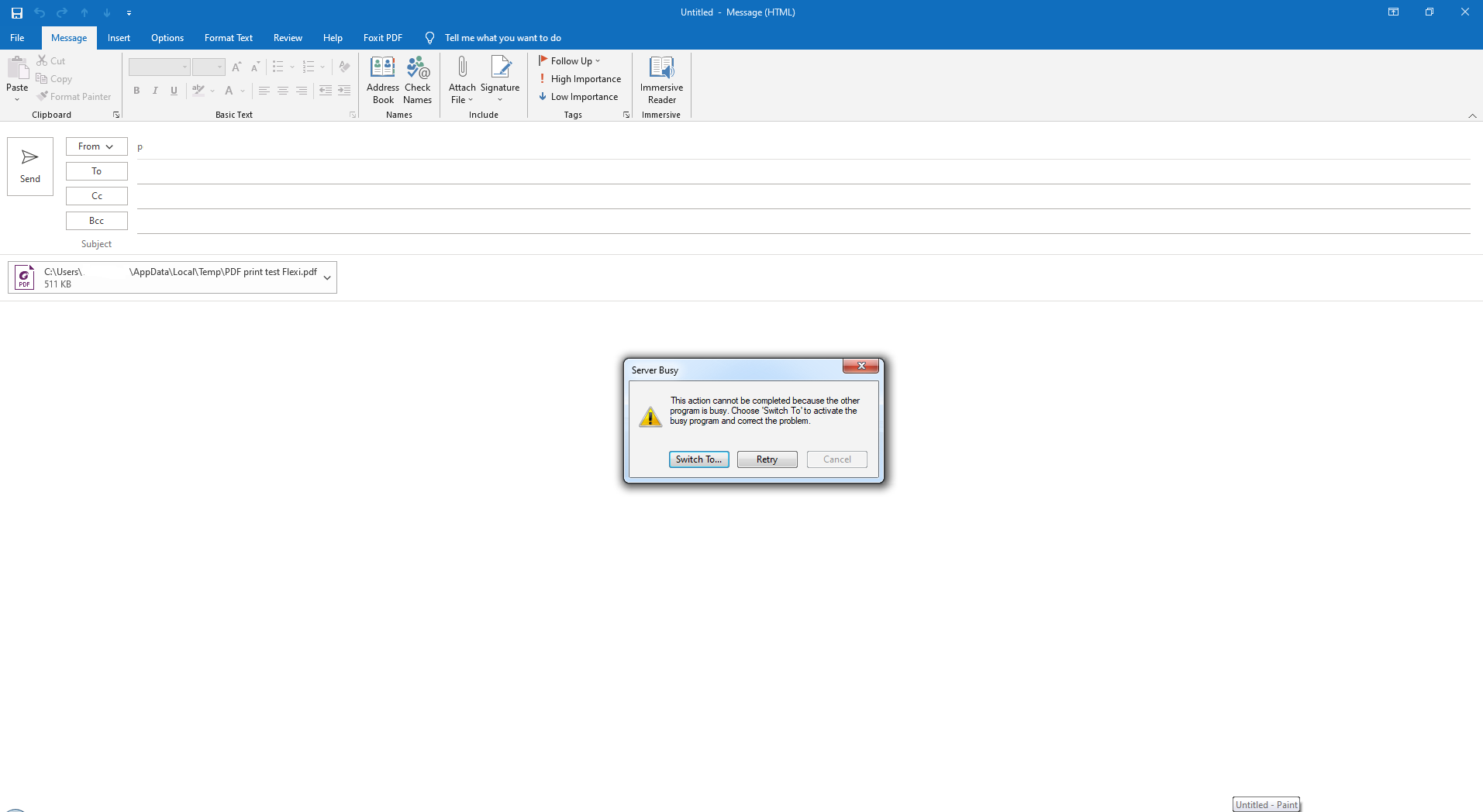Screen dimensions: 1483x812
Task: Click the Switch To... button
Action: point(698,459)
